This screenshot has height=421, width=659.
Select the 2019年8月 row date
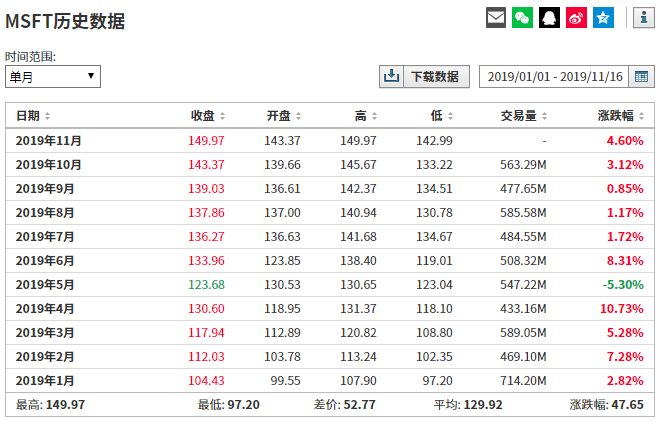45,212
